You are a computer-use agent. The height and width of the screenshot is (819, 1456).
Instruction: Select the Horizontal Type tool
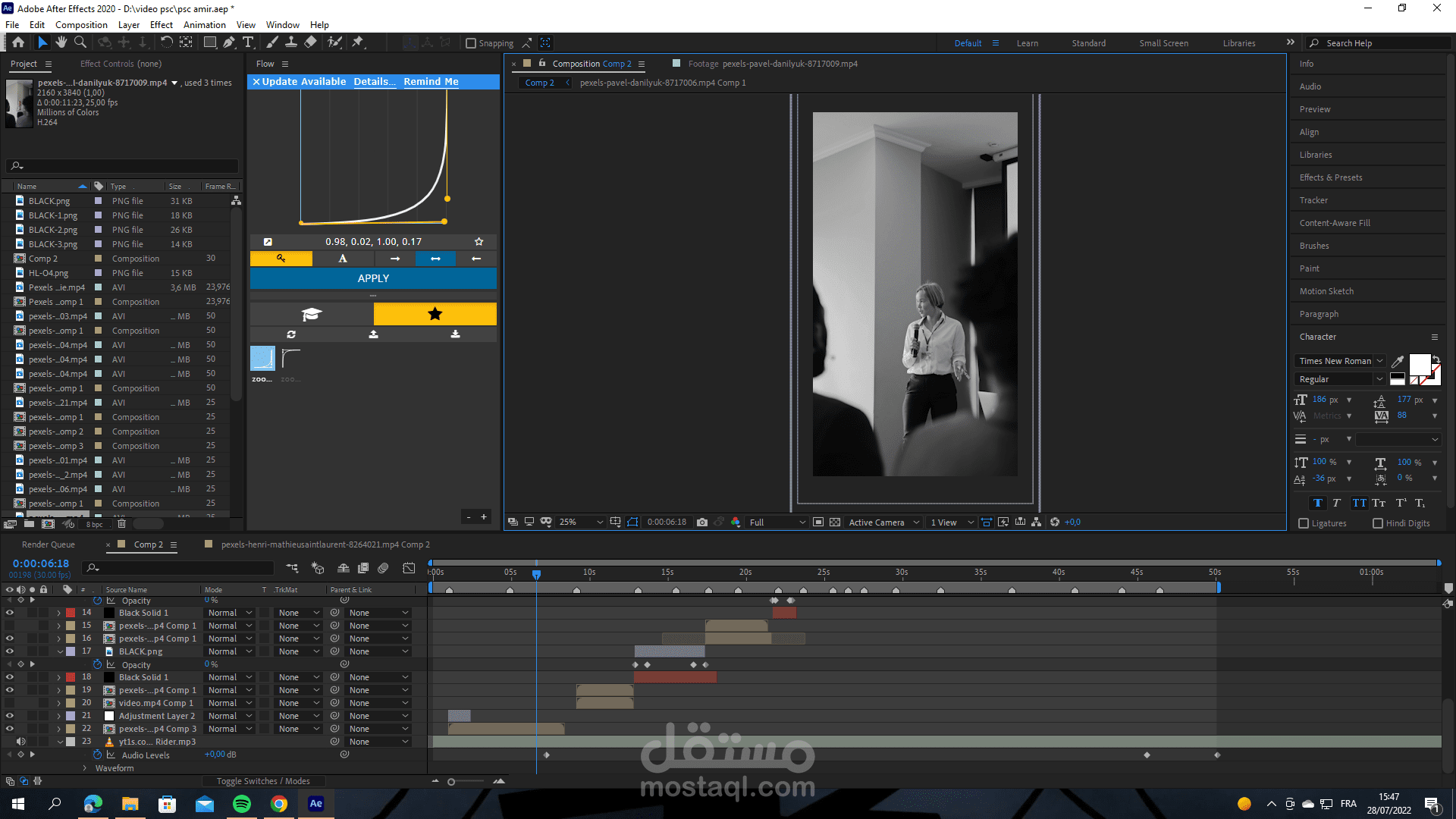[248, 42]
